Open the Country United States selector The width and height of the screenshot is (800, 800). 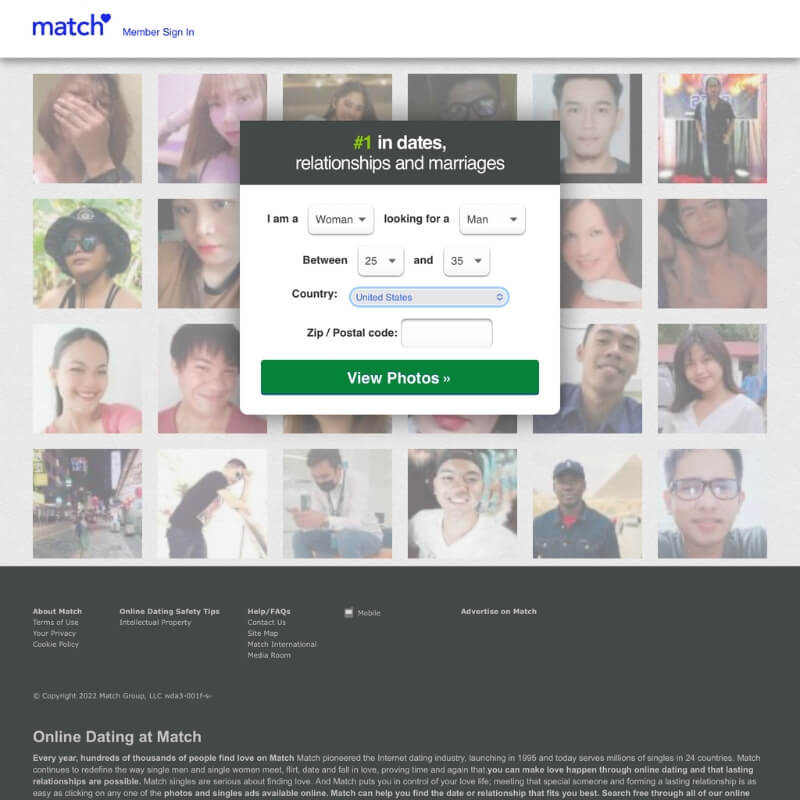click(429, 297)
